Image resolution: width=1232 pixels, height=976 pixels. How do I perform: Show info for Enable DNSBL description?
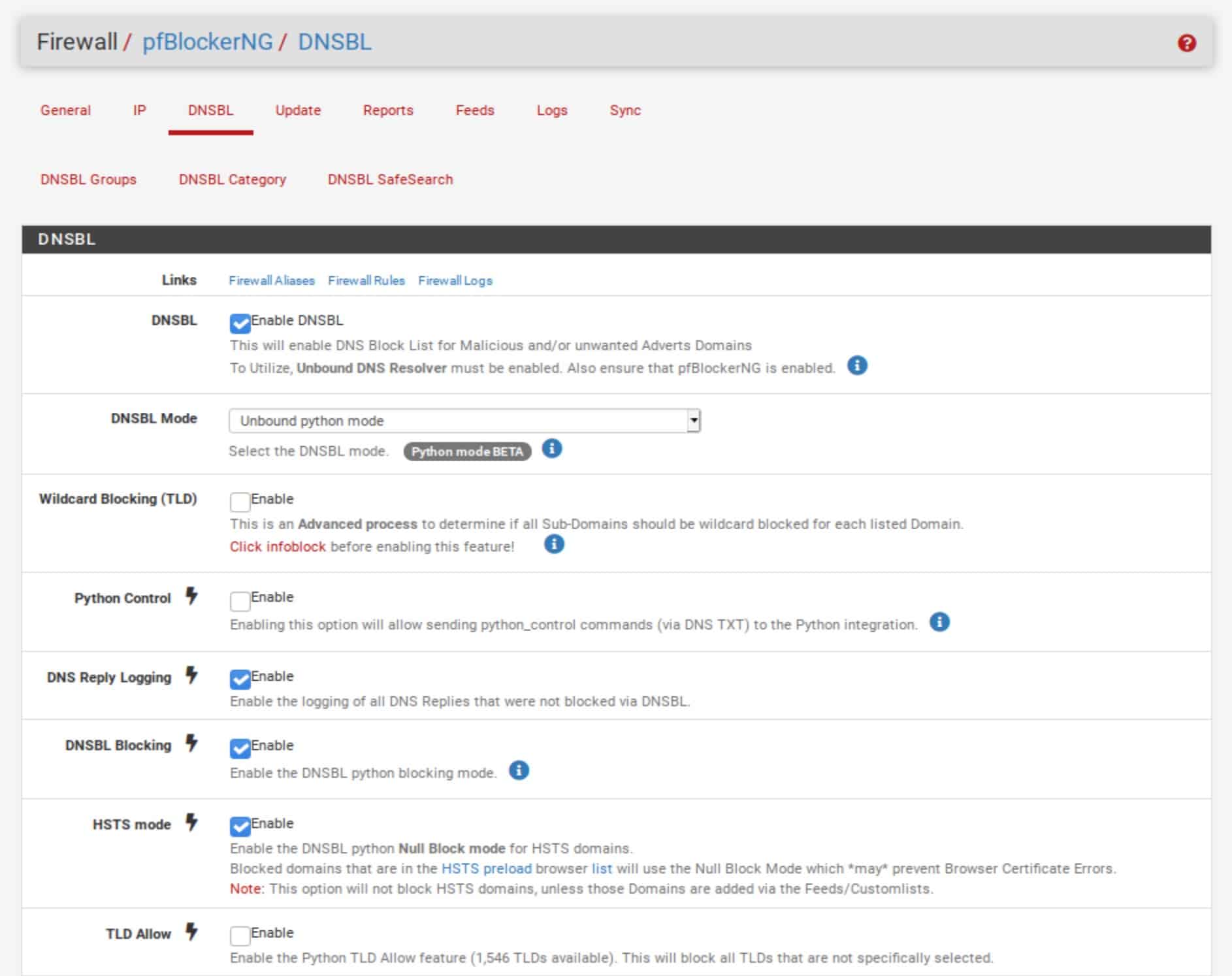tap(857, 365)
